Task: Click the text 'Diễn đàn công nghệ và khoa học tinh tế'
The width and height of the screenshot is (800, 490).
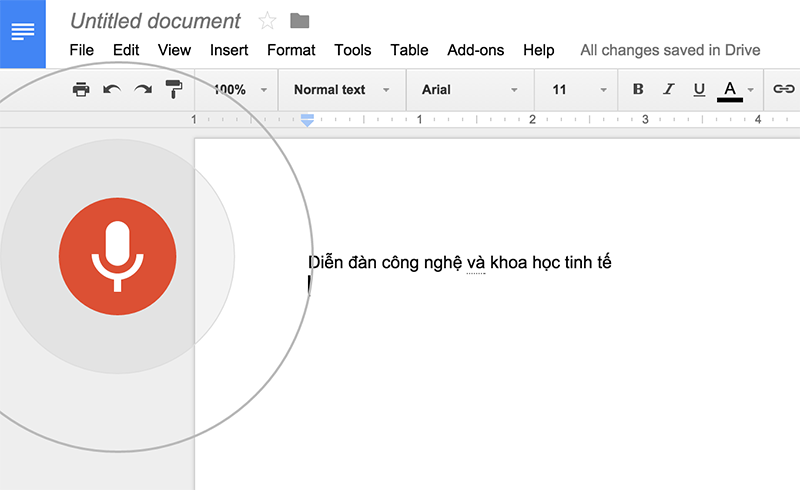Action: (460, 262)
